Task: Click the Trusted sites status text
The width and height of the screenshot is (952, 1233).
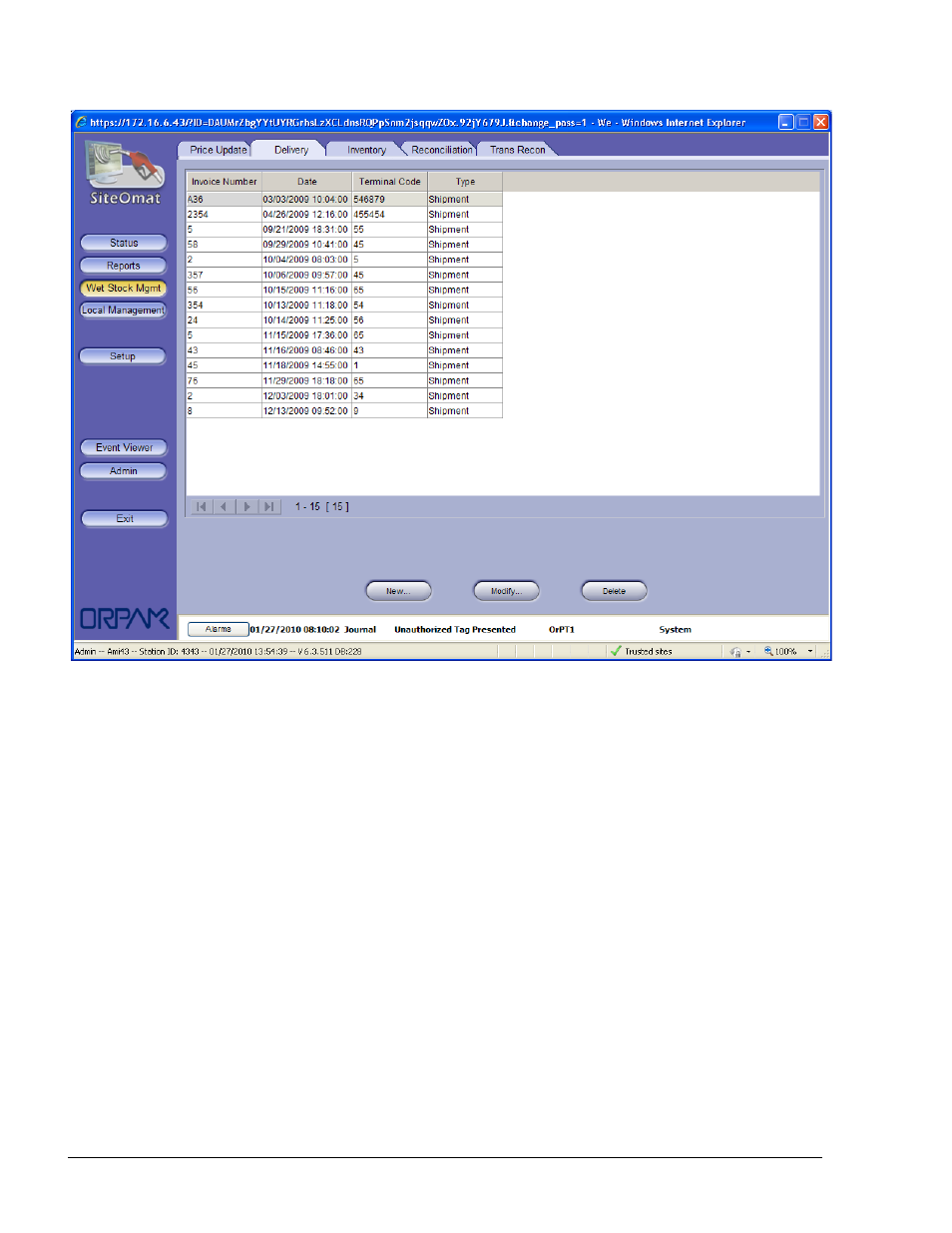Action: 649,652
